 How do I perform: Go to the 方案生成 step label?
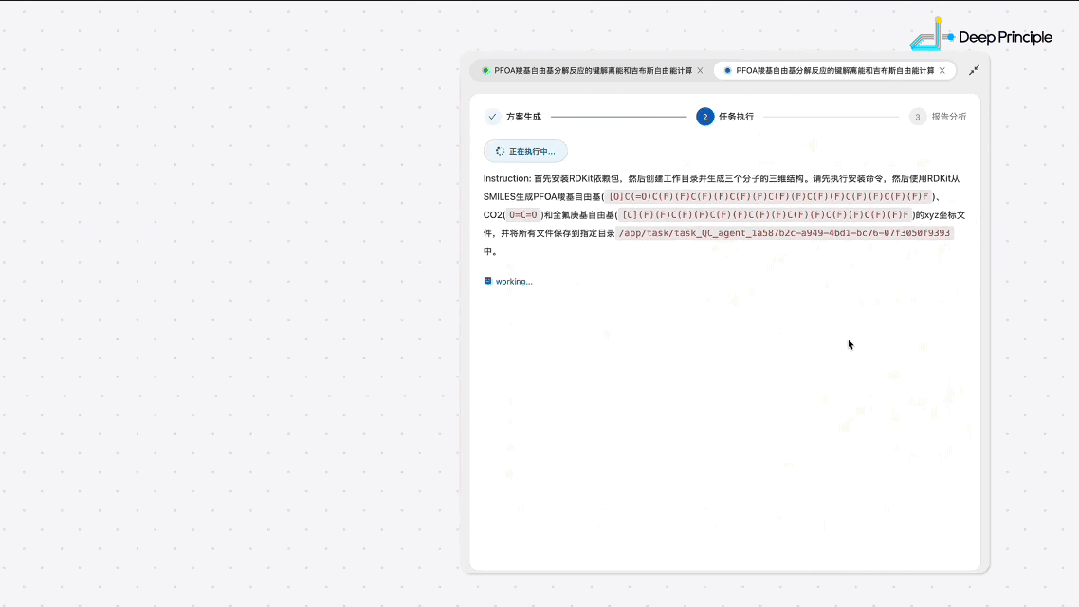click(524, 116)
